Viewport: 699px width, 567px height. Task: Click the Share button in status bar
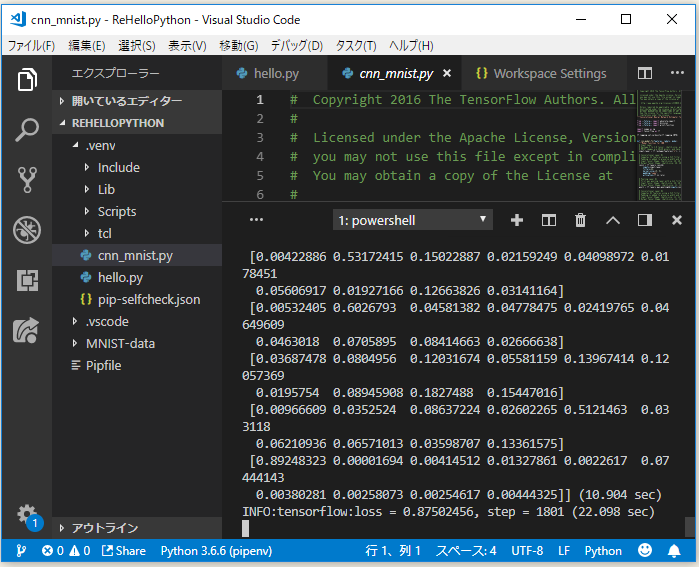(x=123, y=551)
